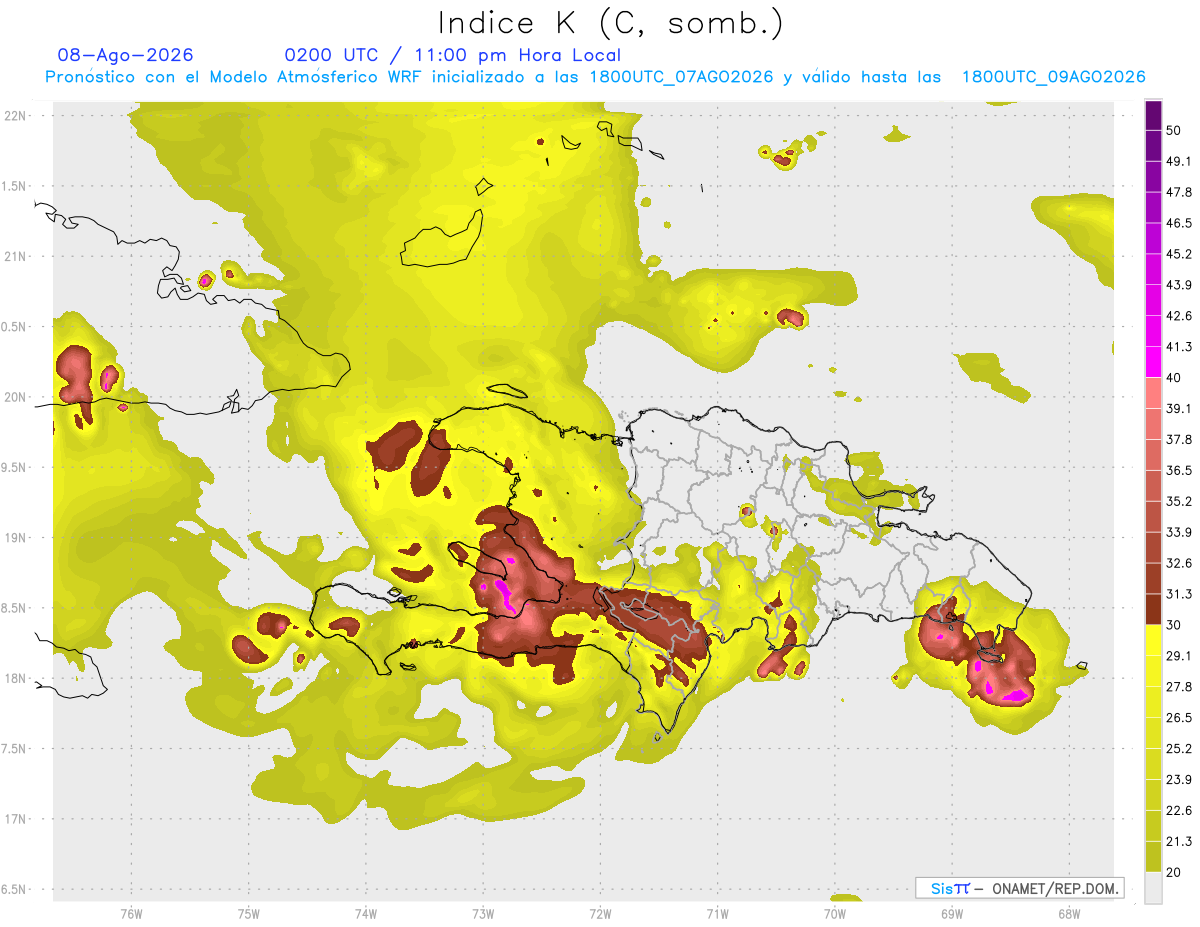This screenshot has height=927, width=1200.
Task: Click the colorbar value "33.9"
Action: pos(1179,532)
